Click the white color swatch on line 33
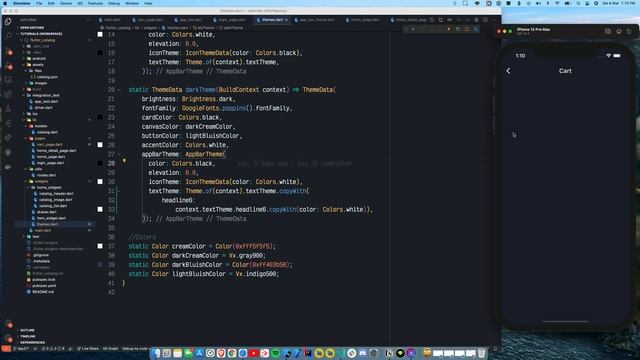 [100, 209]
